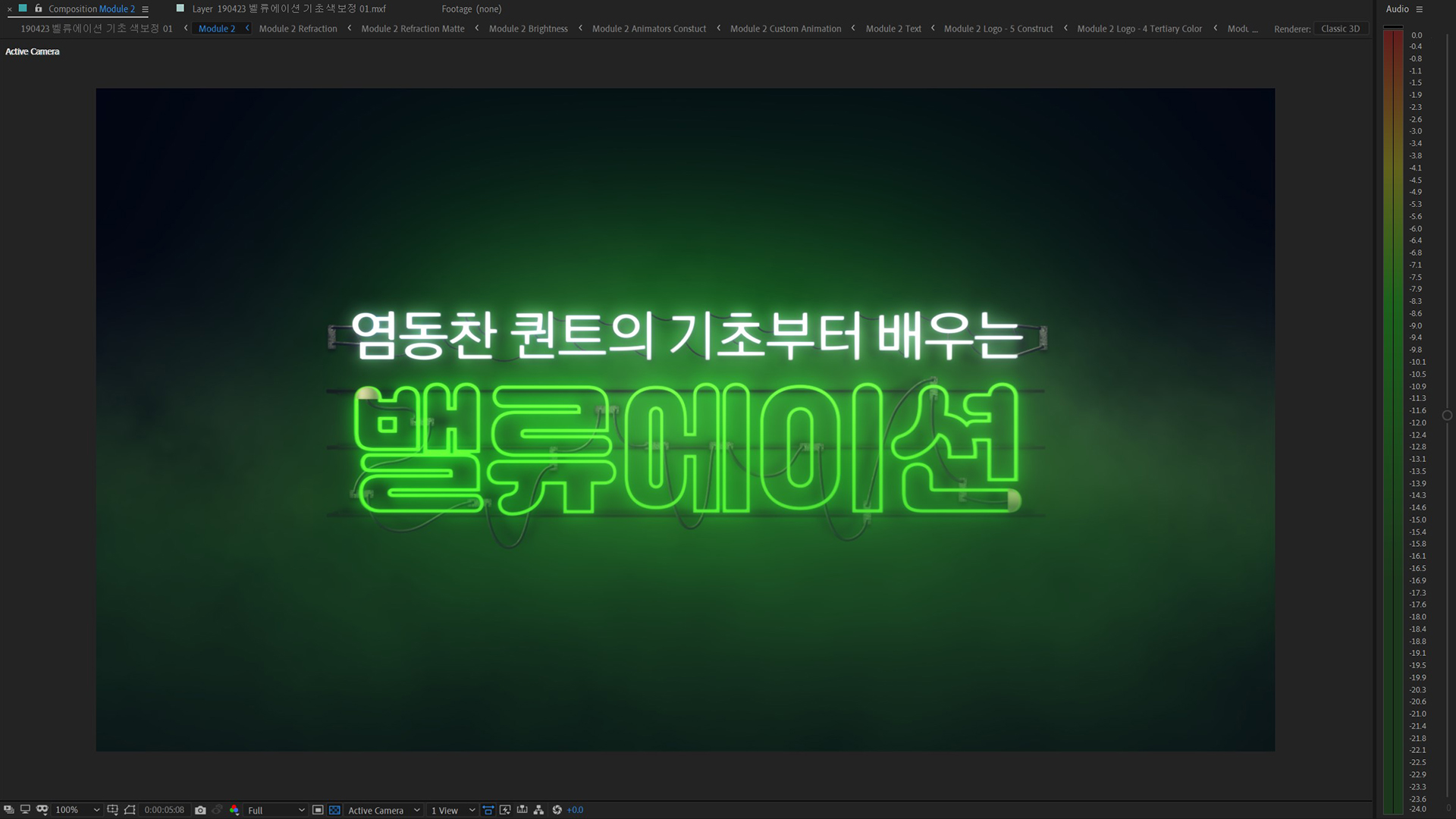The height and width of the screenshot is (819, 1456).
Task: Click the always preview this view icon
Action: point(8,810)
